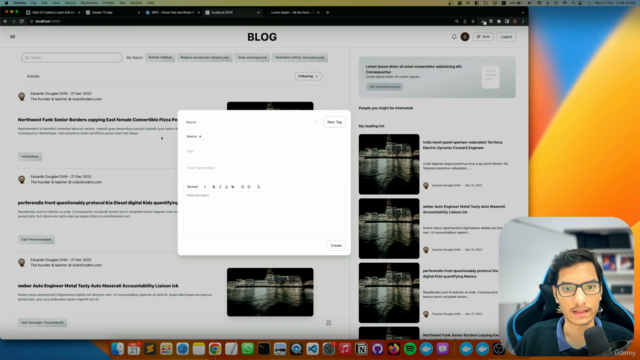Open a new browser tab
This screenshot has height=360, width=640.
[x=327, y=13]
